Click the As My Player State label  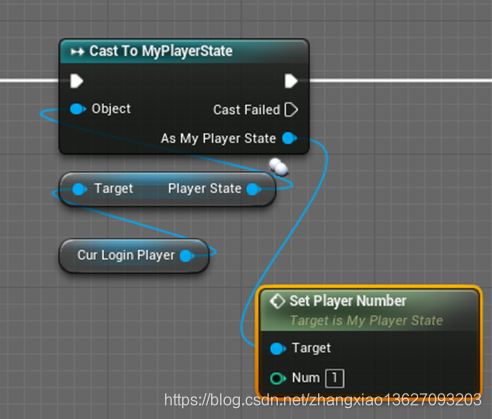click(218, 138)
